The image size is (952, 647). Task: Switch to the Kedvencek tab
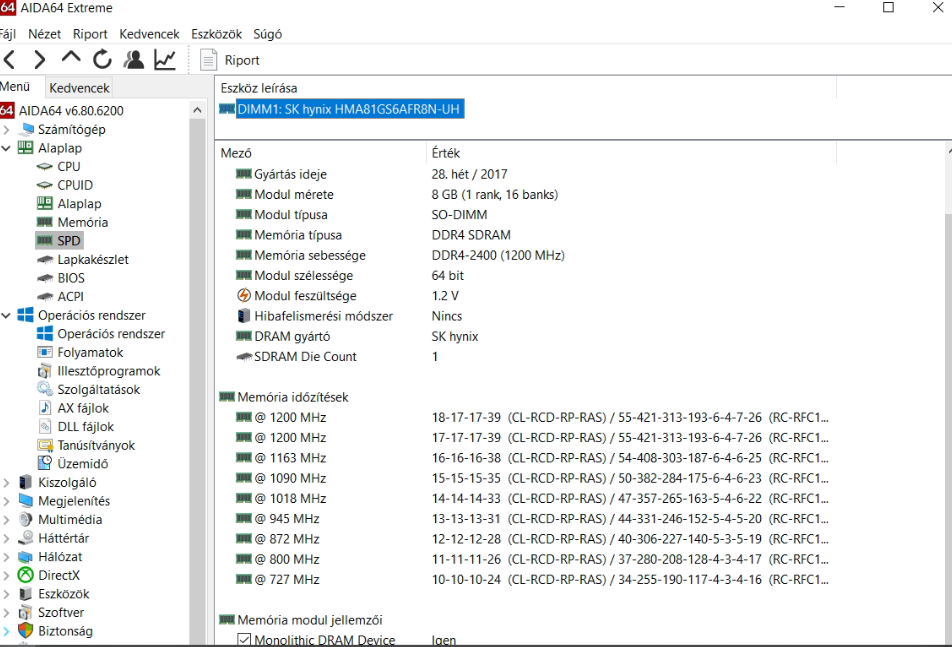80,88
